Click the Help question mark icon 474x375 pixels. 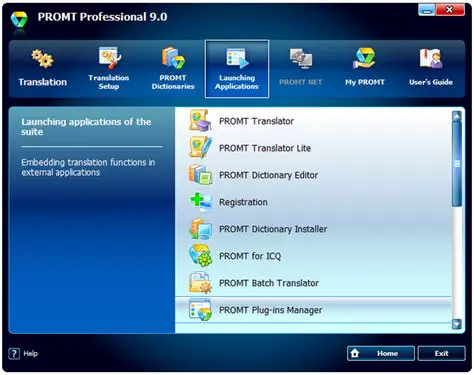14,353
